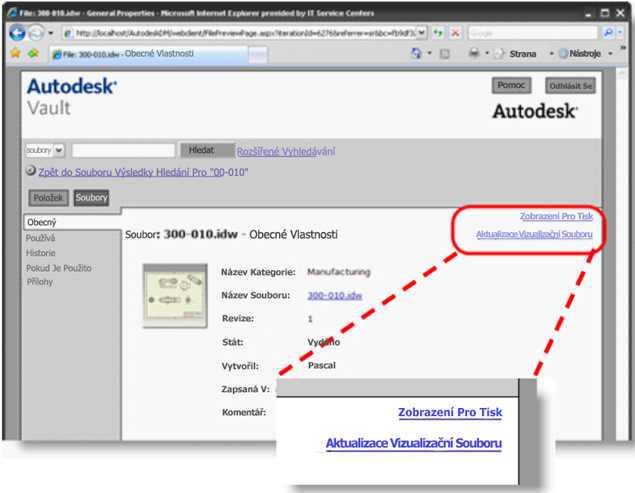Click the Autodesk Vault logo
635x493 pixels.
[x=72, y=97]
